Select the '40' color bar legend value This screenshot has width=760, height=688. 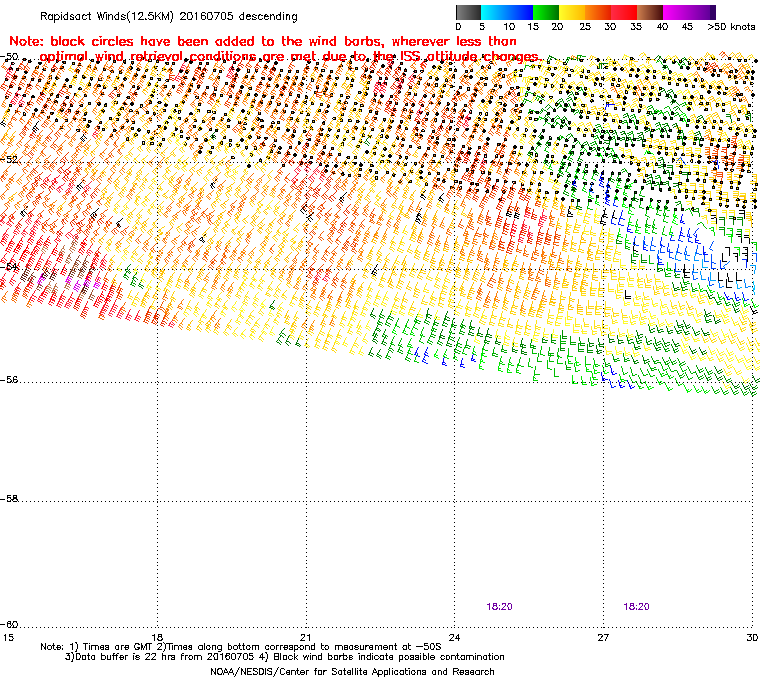662,27
